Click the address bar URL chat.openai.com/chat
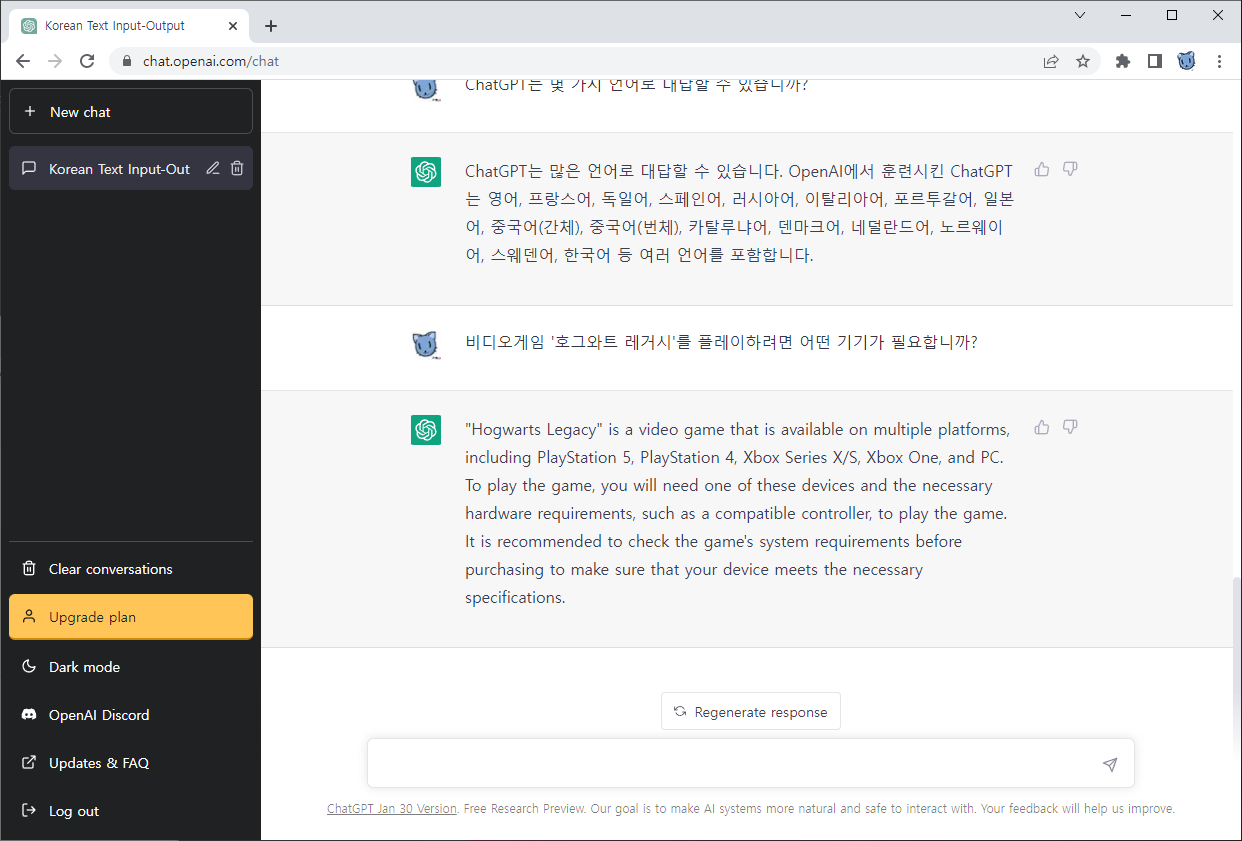 coord(211,61)
